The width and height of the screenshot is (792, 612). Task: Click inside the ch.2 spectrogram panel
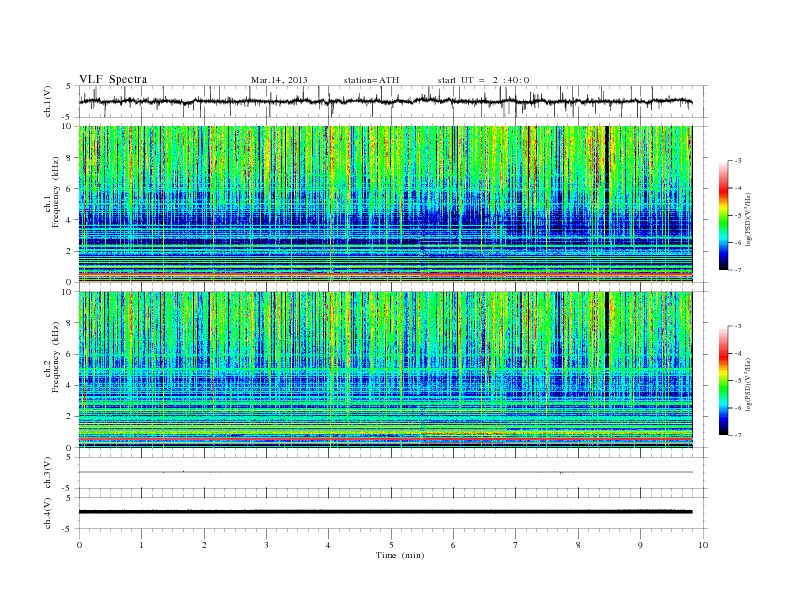(385, 370)
